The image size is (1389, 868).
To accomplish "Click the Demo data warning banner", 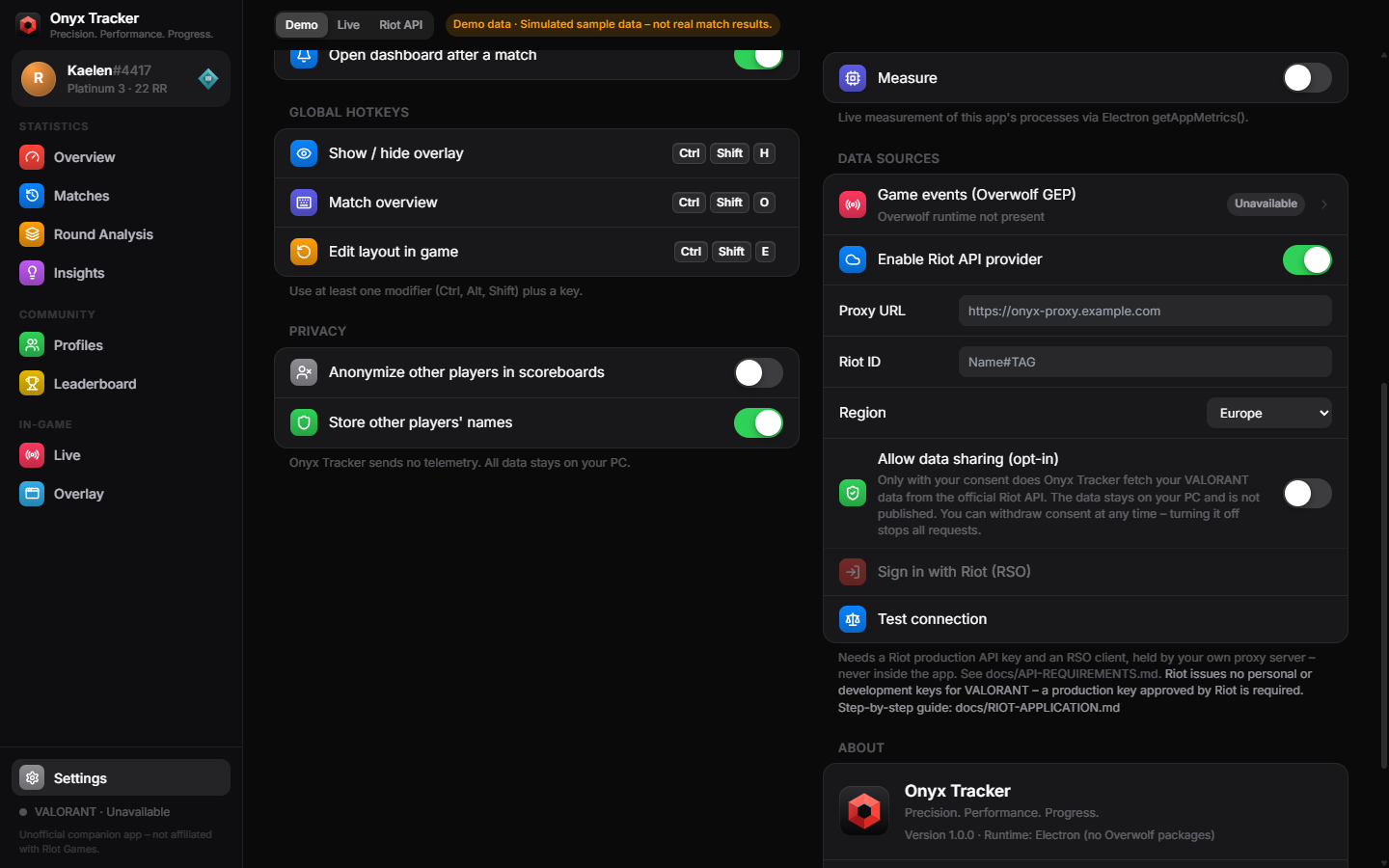I will (613, 25).
